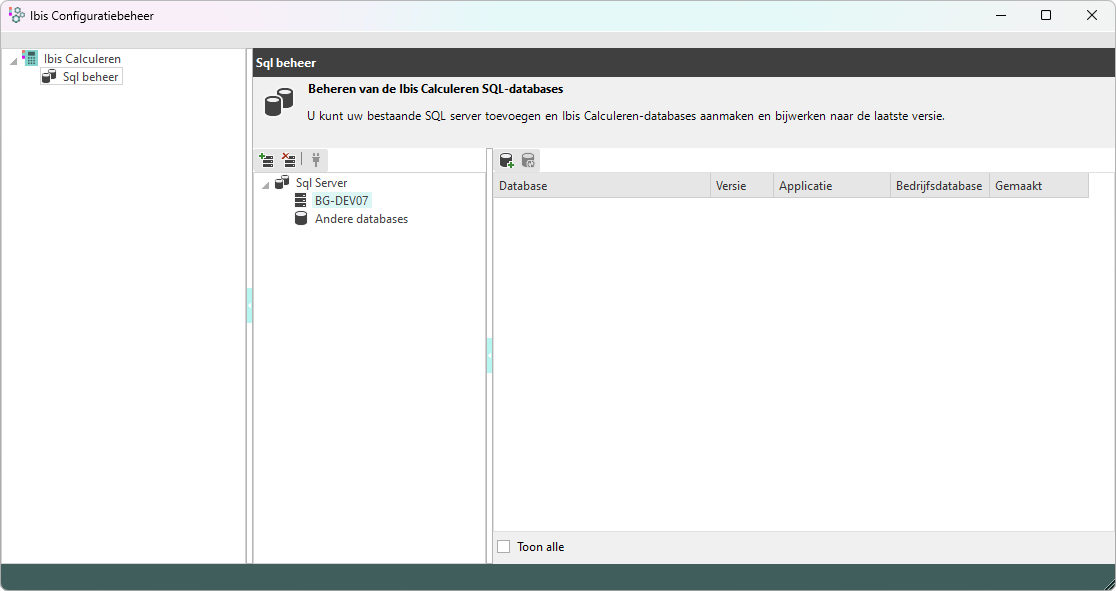Click the Sql beheer database icon in tree
The height and width of the screenshot is (591, 1116).
coord(49,76)
